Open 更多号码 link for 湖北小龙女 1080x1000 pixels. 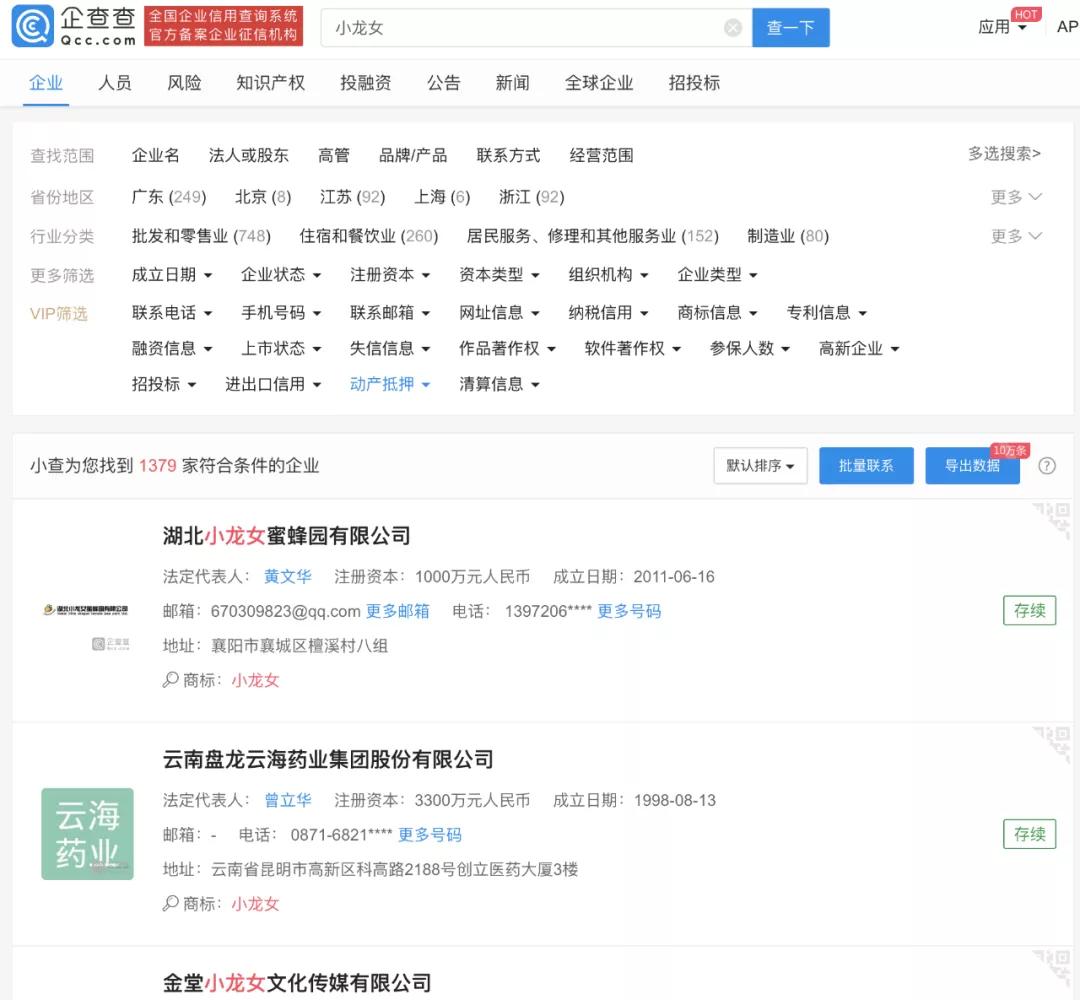[632, 611]
